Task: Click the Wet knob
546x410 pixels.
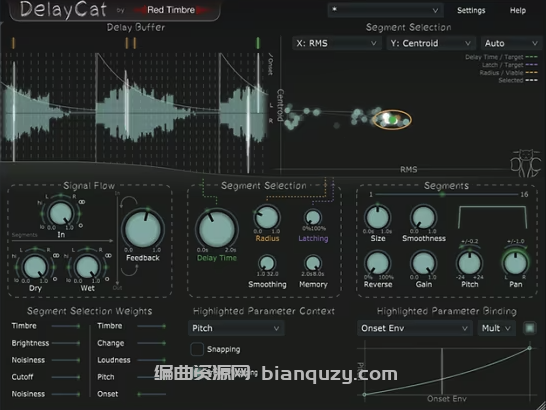Action: pyautogui.click(x=87, y=266)
